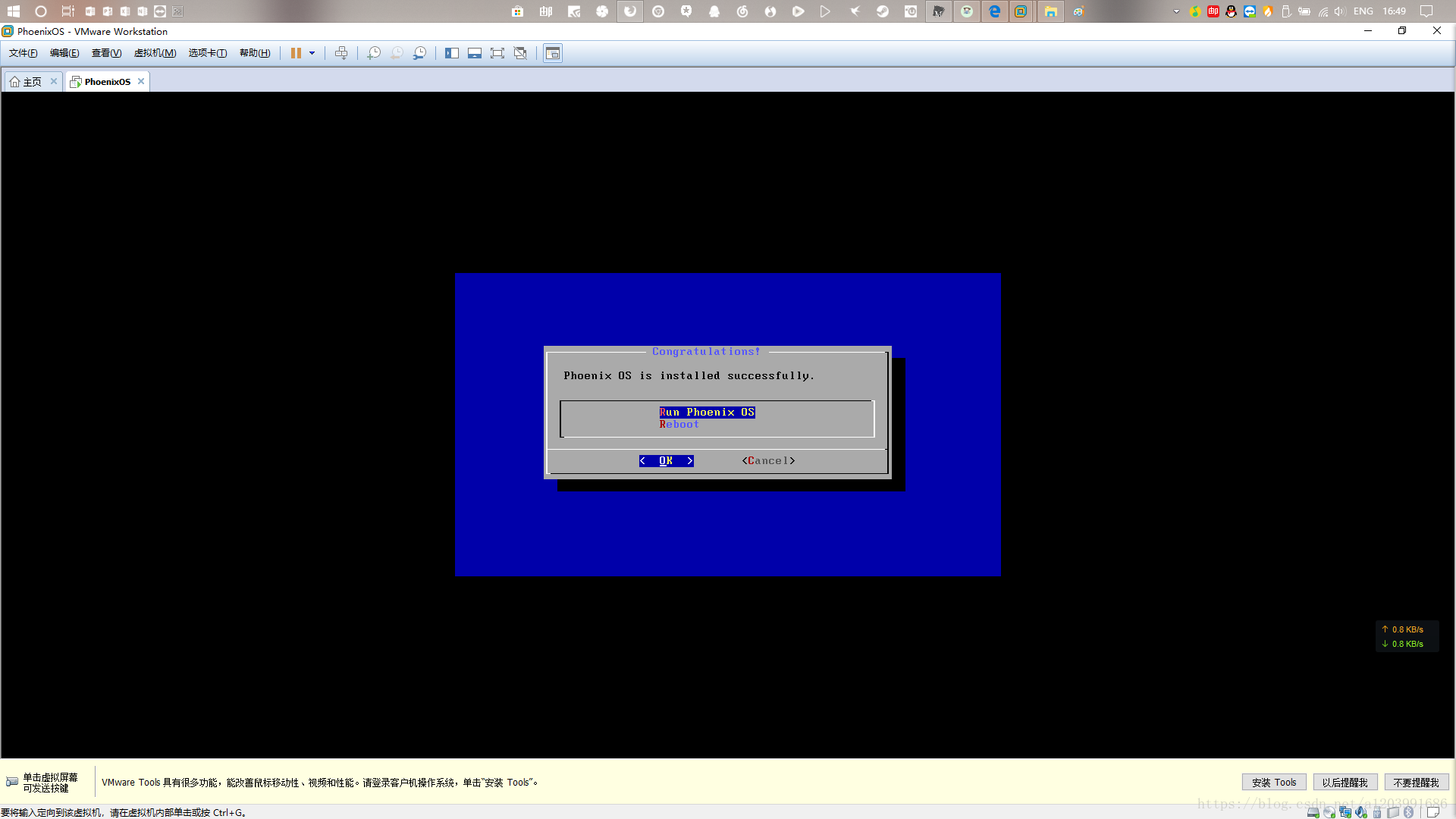Open the 选项卡(T) menu
The image size is (1456, 819).
pyautogui.click(x=207, y=53)
